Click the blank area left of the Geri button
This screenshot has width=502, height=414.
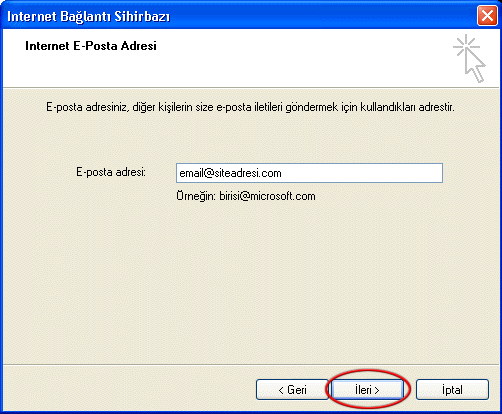pyautogui.click(x=130, y=389)
